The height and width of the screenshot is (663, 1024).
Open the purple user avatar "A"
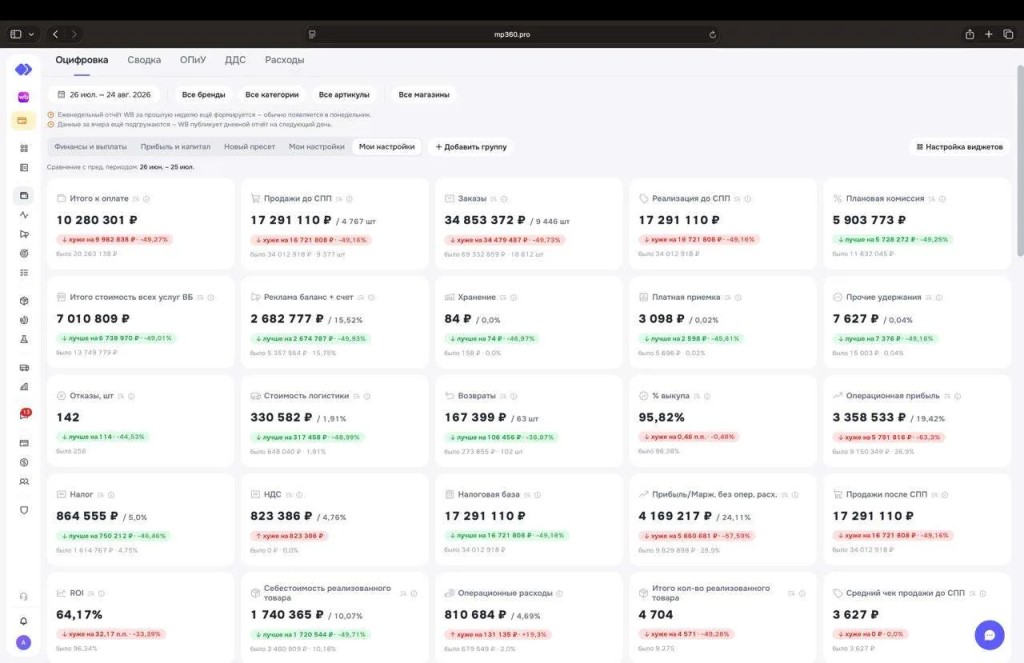(x=24, y=643)
